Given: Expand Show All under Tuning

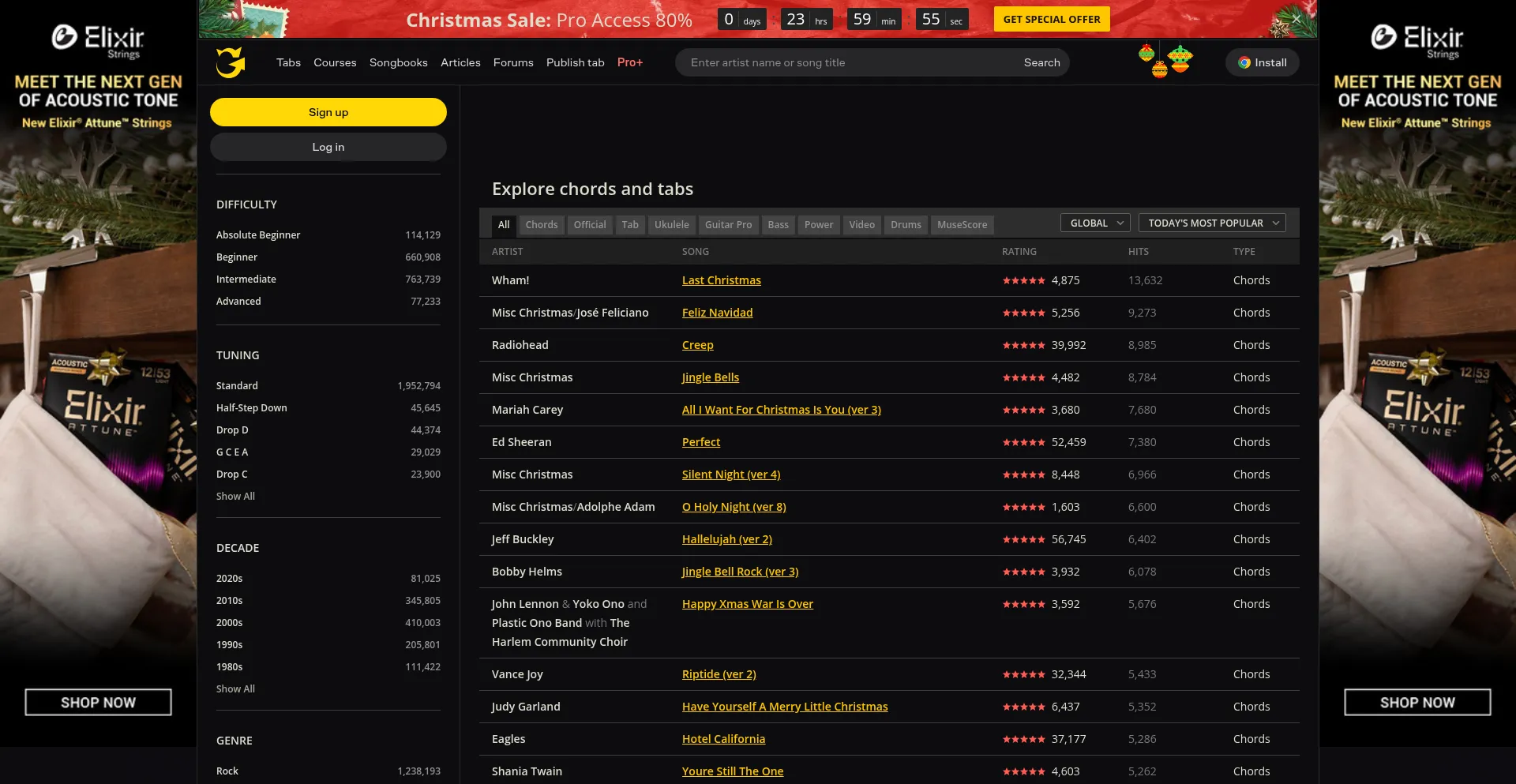Looking at the screenshot, I should (x=235, y=497).
